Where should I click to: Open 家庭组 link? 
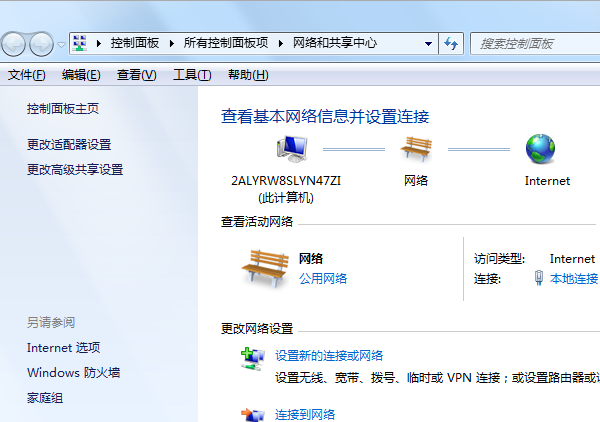tap(45, 398)
